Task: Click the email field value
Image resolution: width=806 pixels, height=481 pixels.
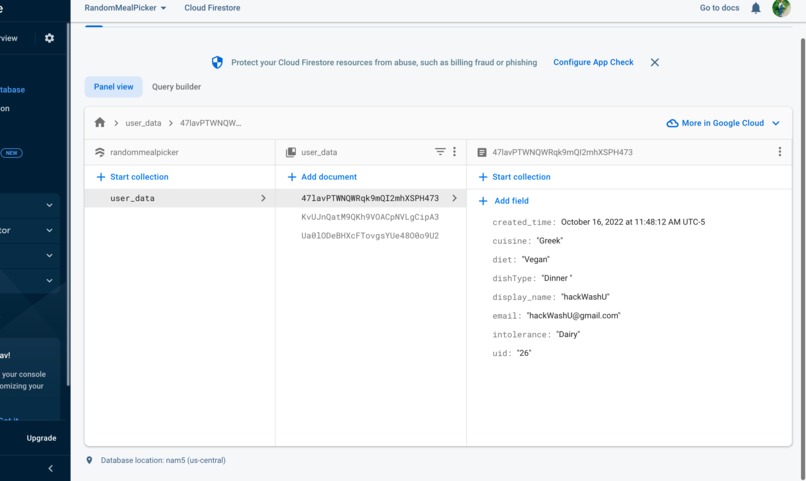Action: 574,316
